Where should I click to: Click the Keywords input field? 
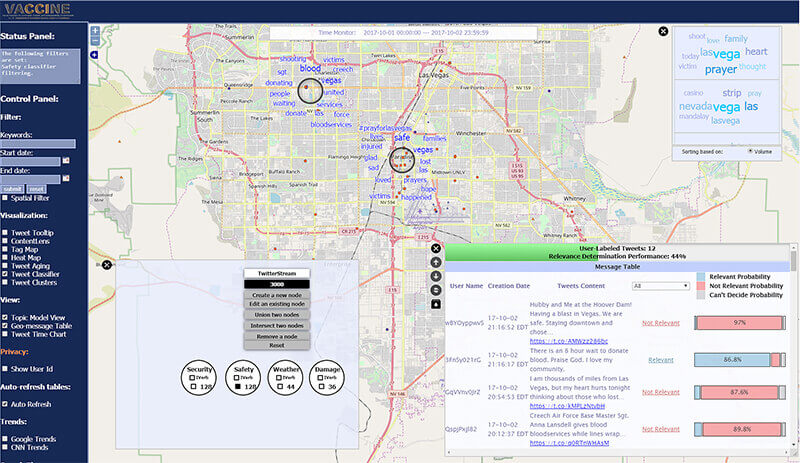38,145
